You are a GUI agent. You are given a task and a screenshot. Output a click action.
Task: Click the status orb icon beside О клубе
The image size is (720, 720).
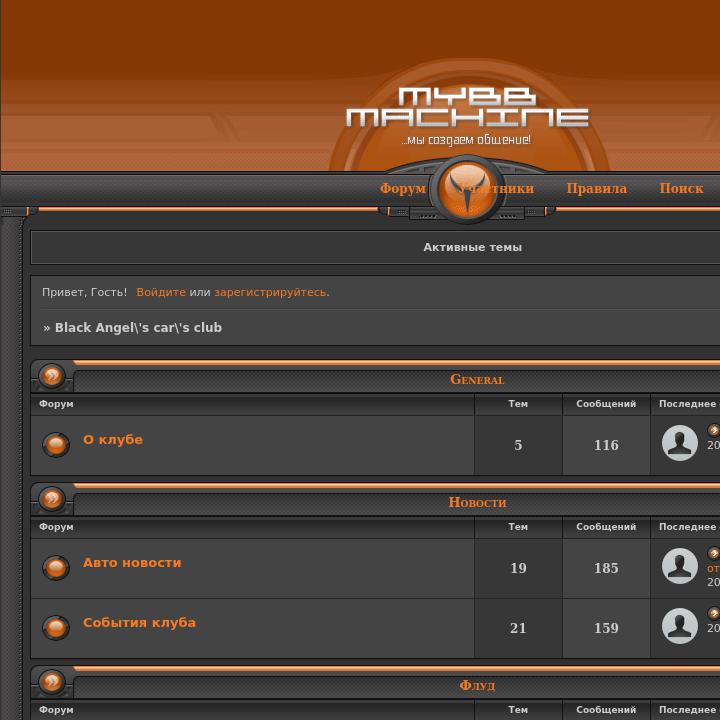coord(56,444)
